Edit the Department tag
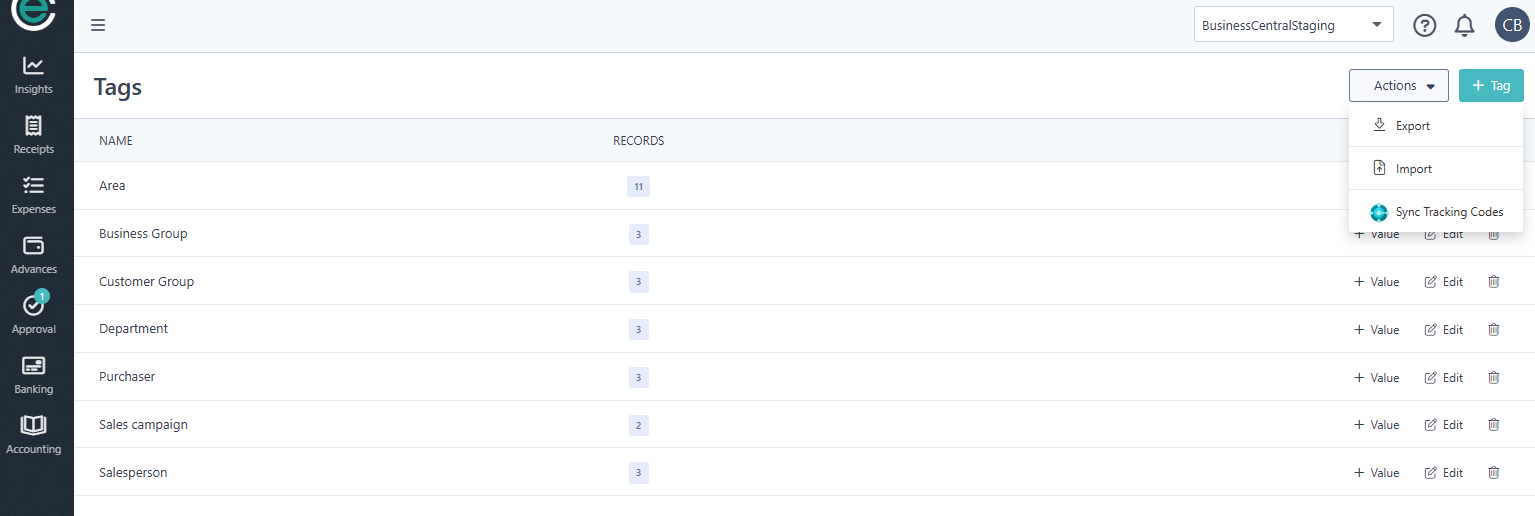 pos(1443,330)
